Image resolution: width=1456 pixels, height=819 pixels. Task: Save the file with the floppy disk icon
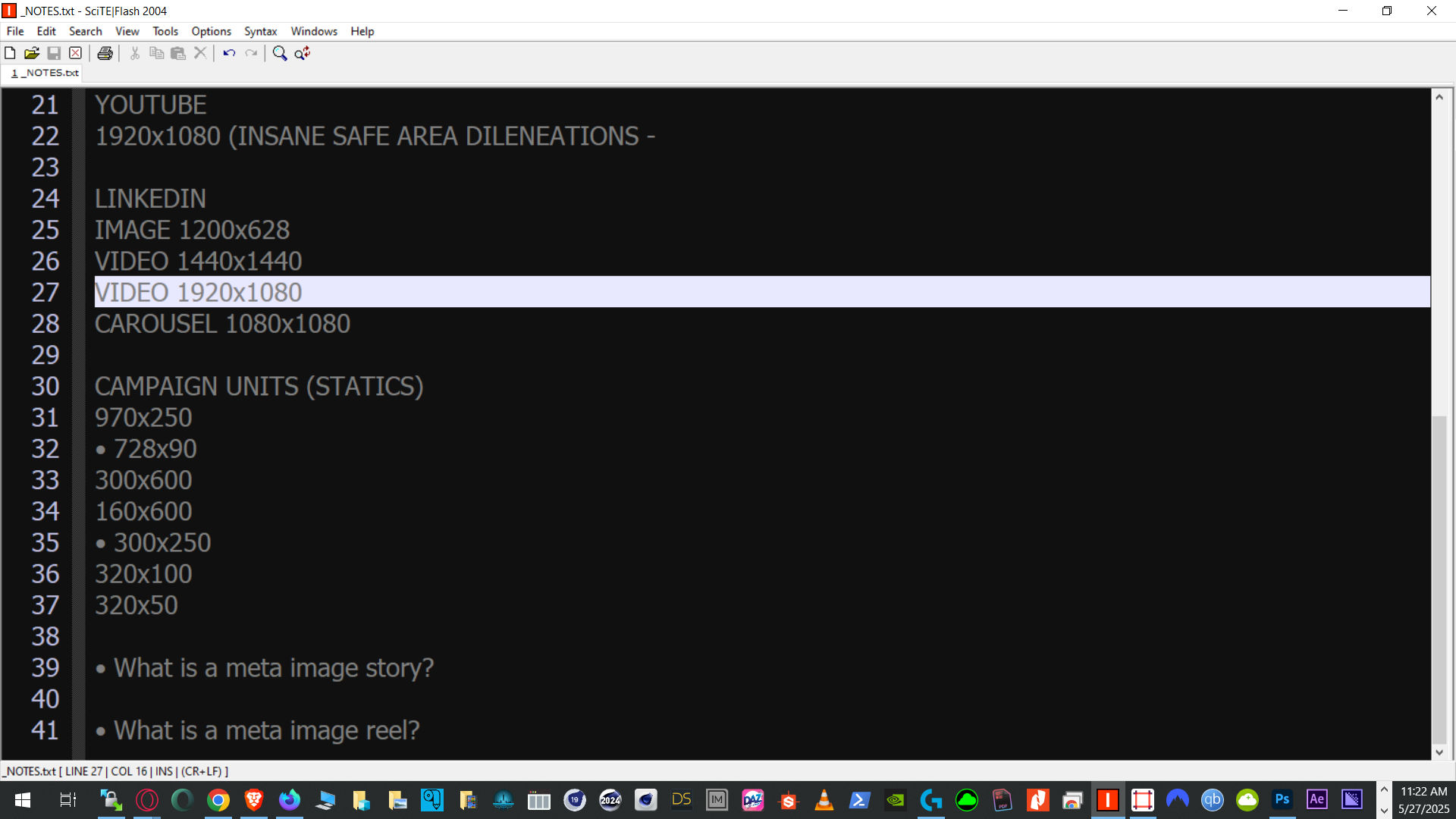(x=54, y=53)
